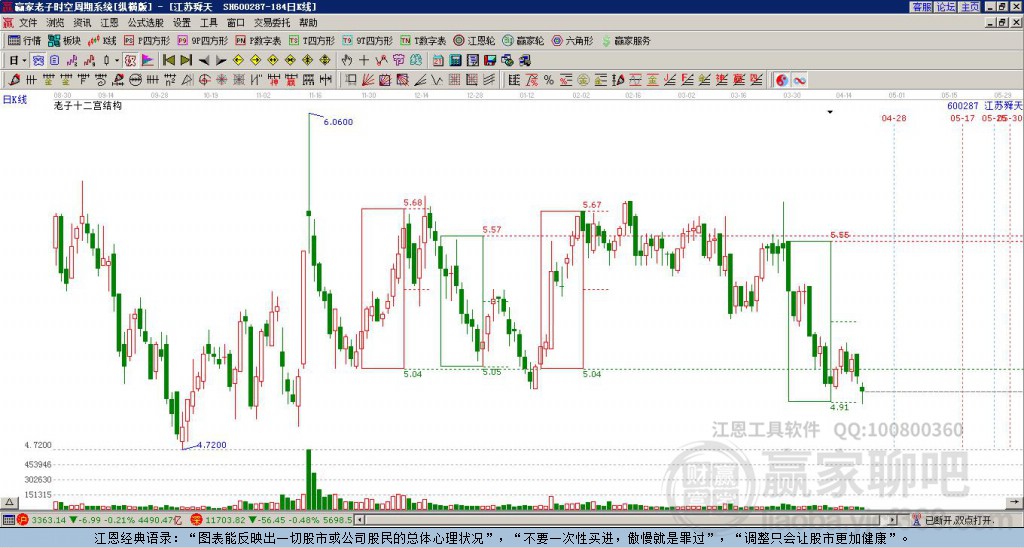Click the floppy disk save icon
The height and width of the screenshot is (548, 1024).
pyautogui.click(x=490, y=60)
